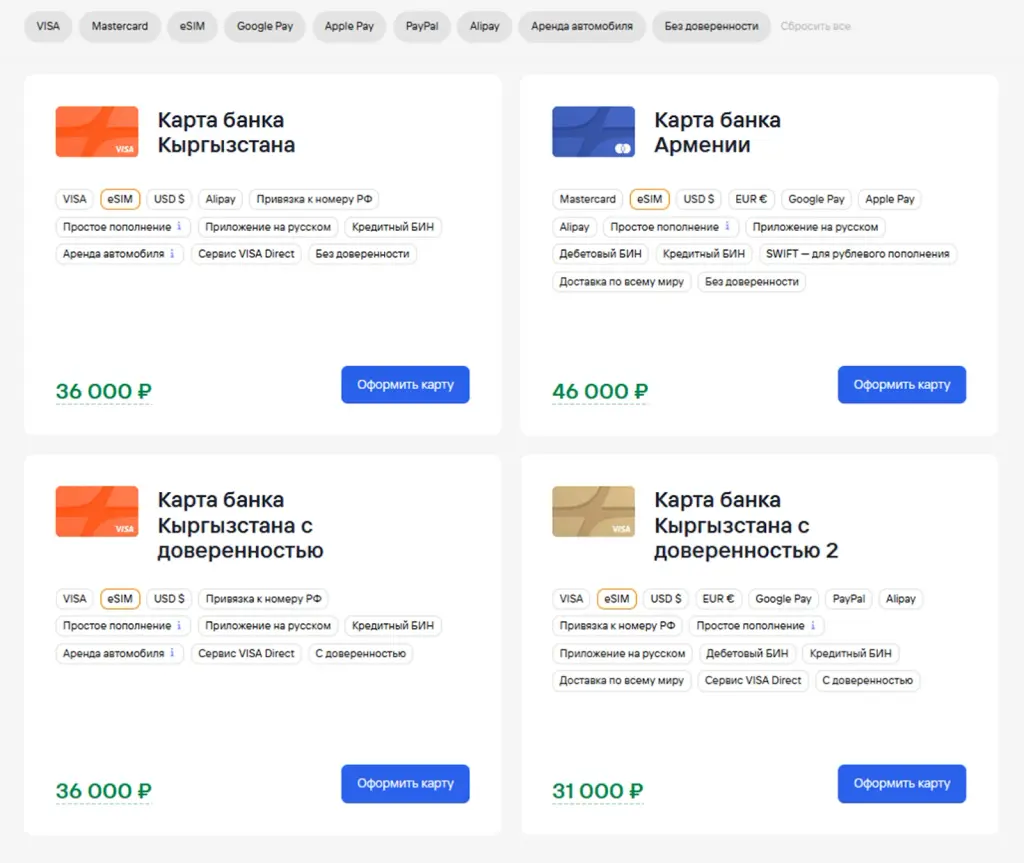Image resolution: width=1024 pixels, height=863 pixels.
Task: Click the EUR € tag on Армении card
Action: coord(751,199)
